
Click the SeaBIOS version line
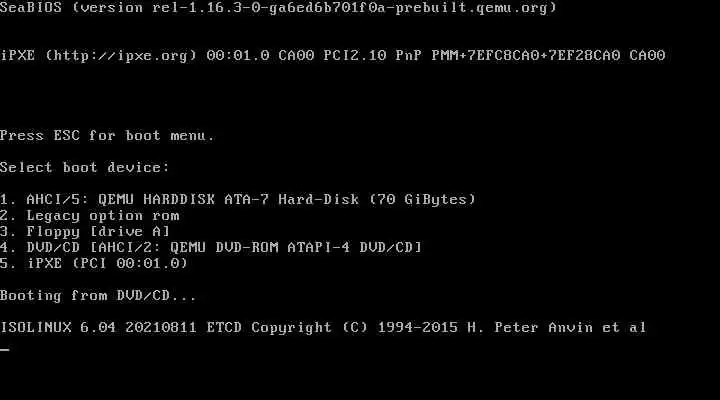tap(278, 8)
